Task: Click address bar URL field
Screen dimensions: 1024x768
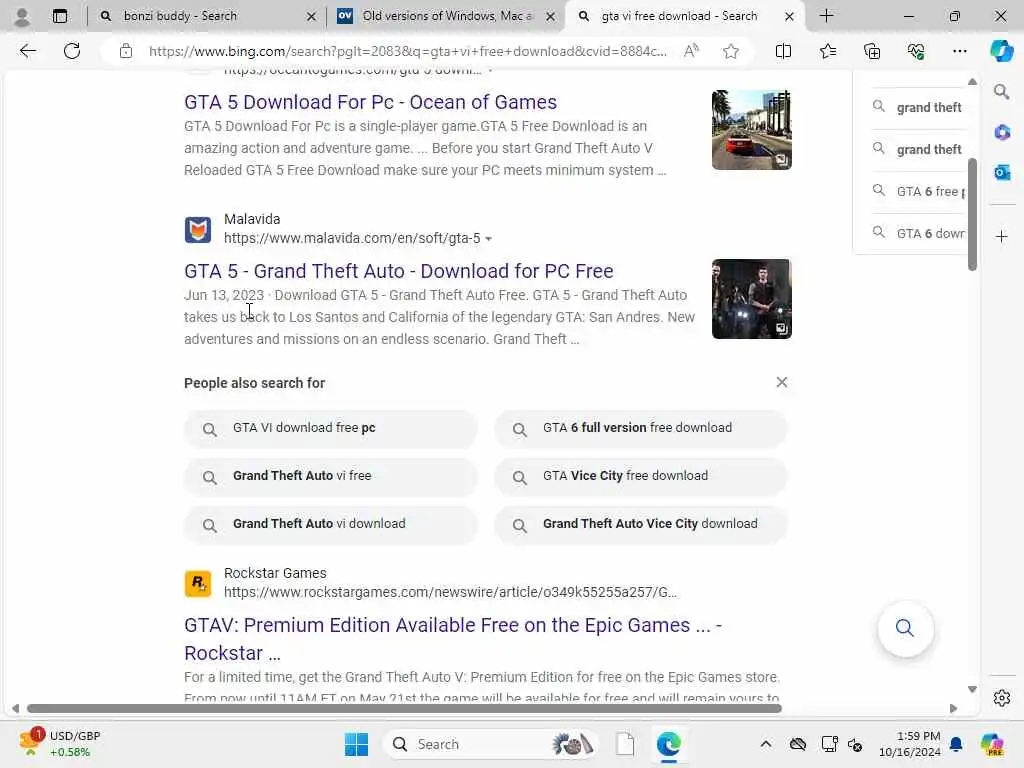Action: click(408, 51)
